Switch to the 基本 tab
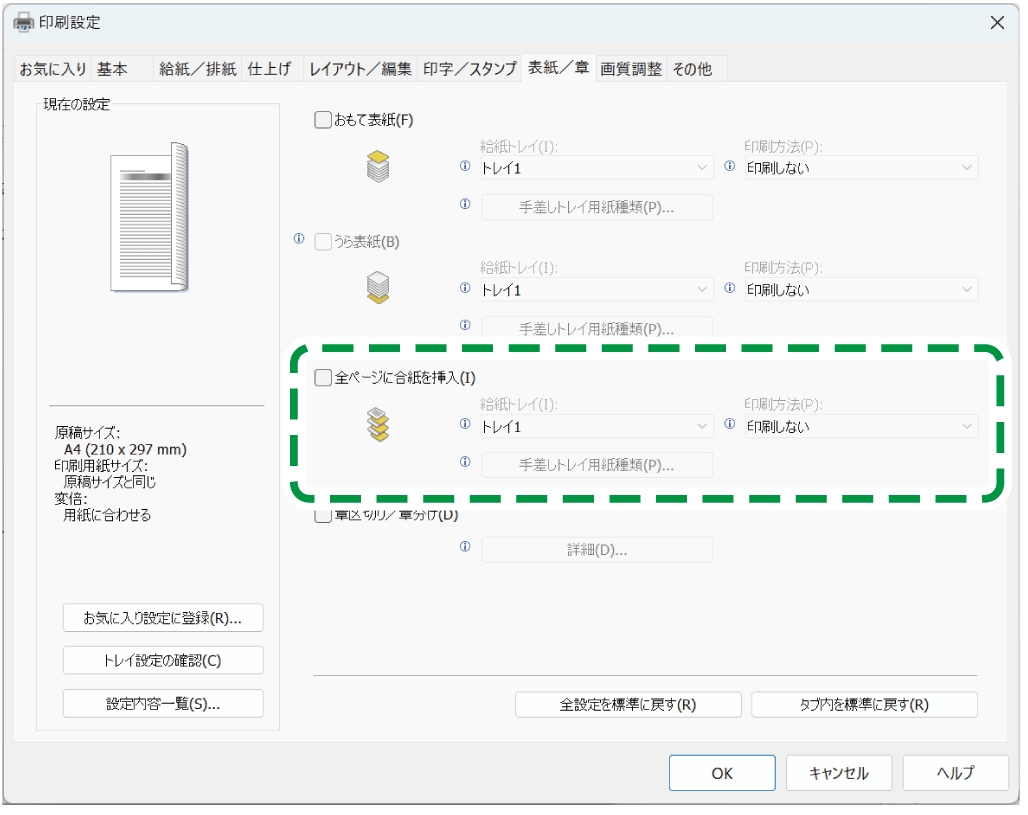The width and height of the screenshot is (1028, 815). pos(112,69)
